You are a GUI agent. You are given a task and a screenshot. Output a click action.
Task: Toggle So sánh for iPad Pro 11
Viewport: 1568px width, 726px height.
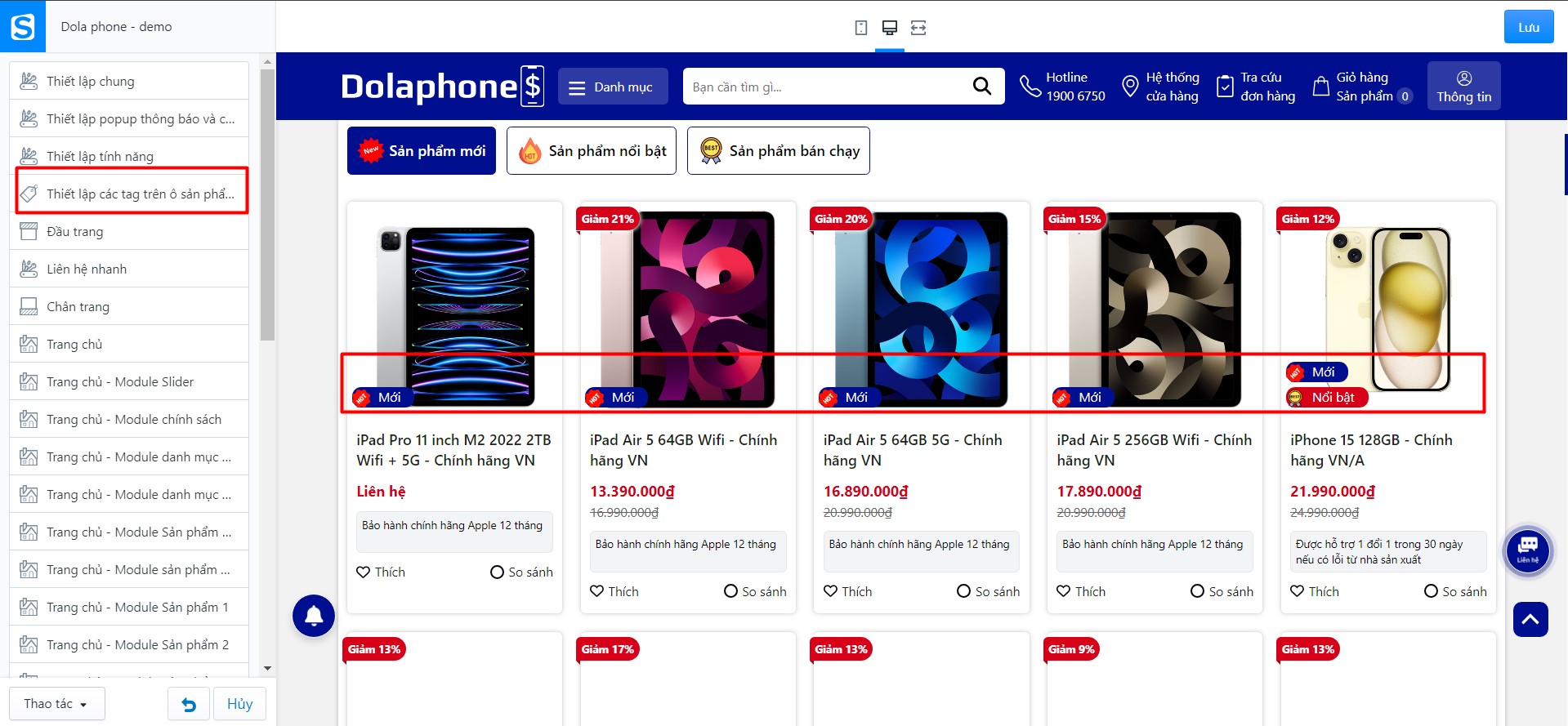pyautogui.click(x=521, y=572)
